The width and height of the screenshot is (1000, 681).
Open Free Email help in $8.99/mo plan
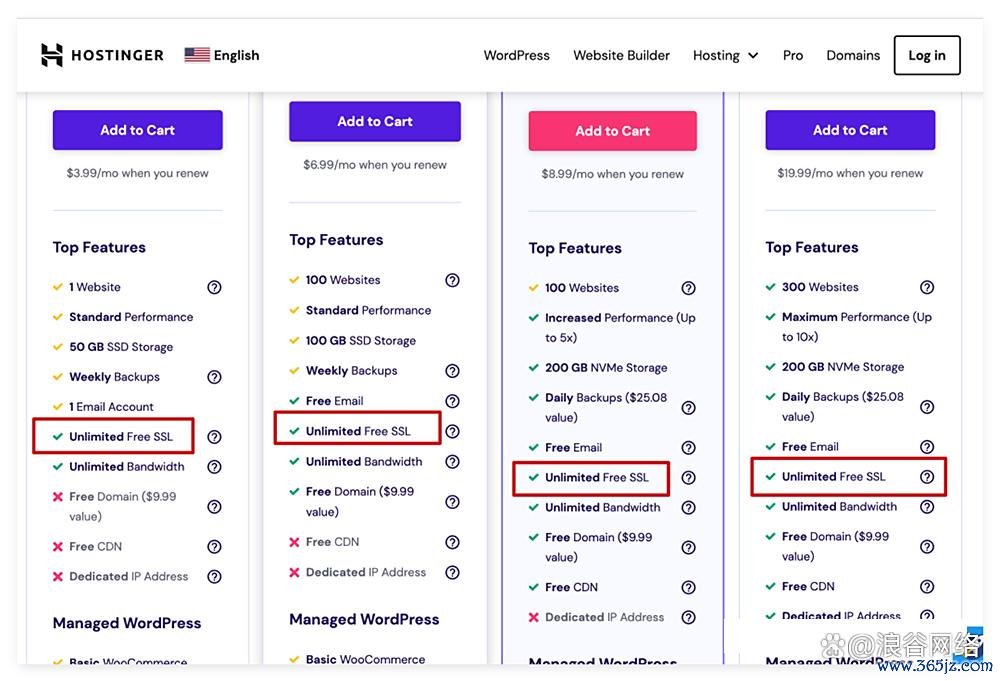click(688, 448)
